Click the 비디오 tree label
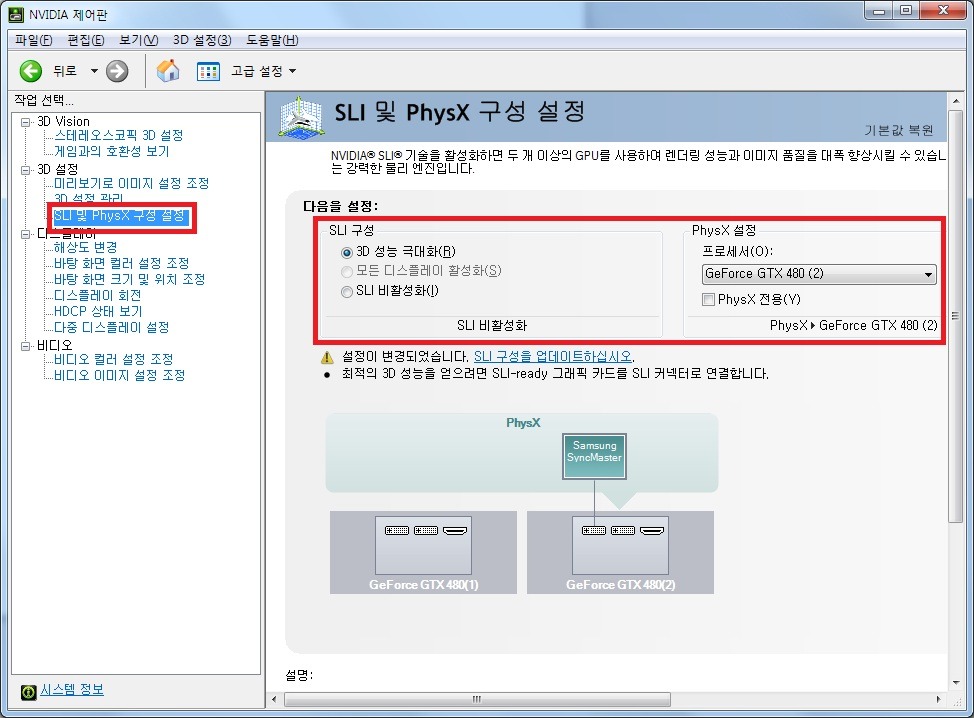Screen dimensions: 974x718 point(55,345)
